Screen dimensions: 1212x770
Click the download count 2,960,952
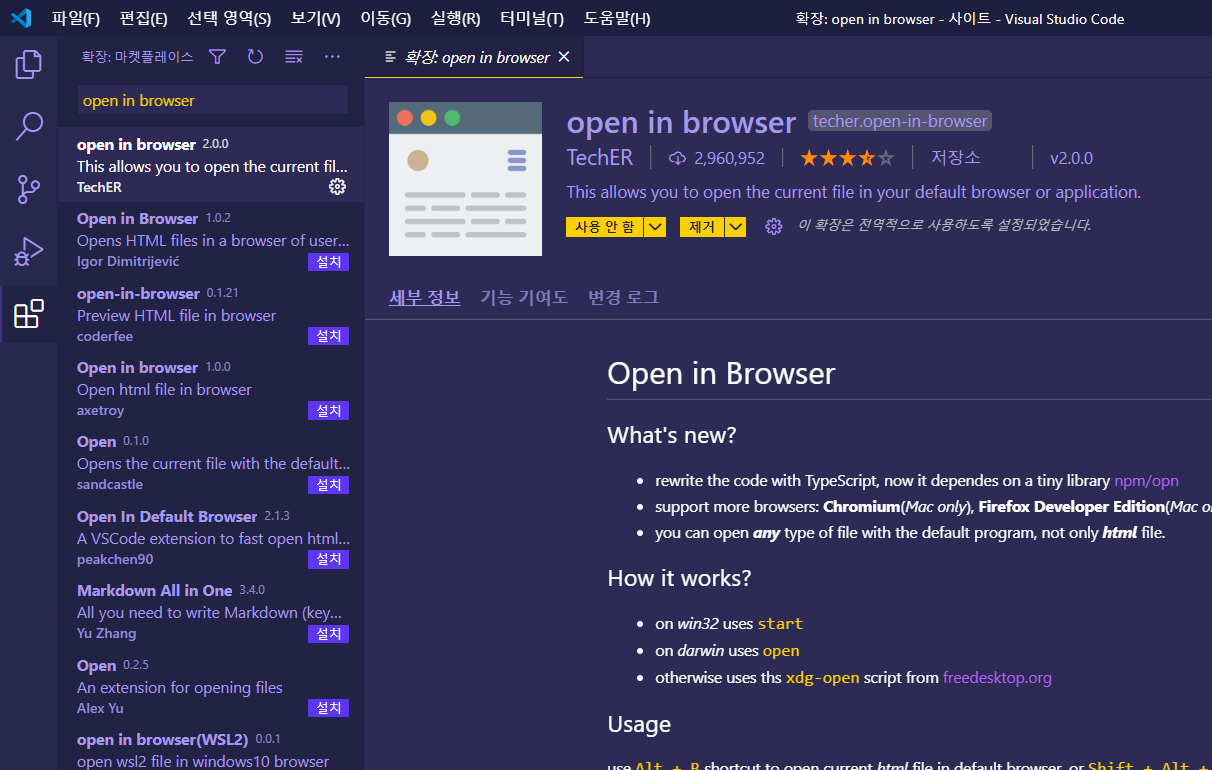pos(717,158)
